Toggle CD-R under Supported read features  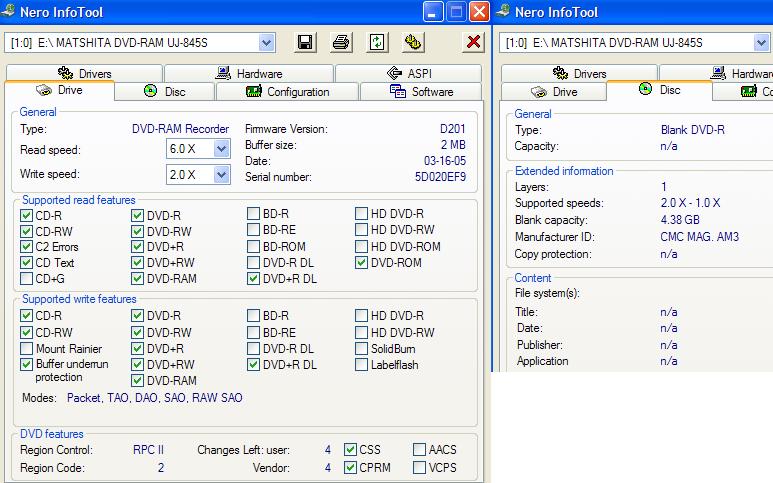click(27, 215)
